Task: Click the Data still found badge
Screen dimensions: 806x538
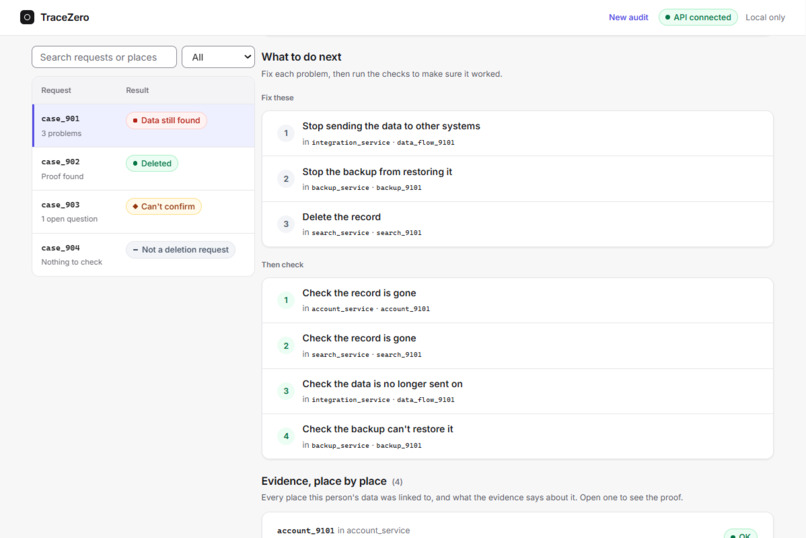Action: [x=166, y=120]
